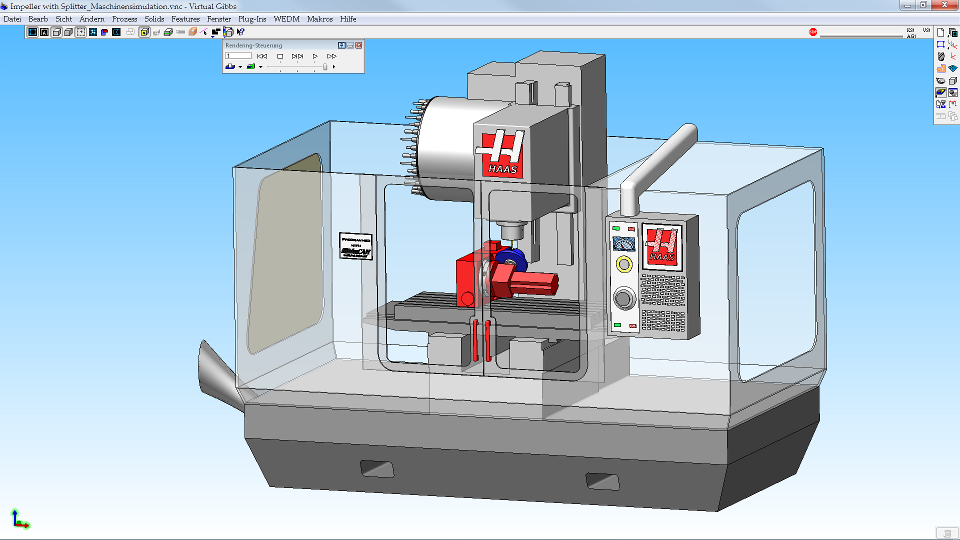Rewind the rendering to start
960x540 pixels.
pyautogui.click(x=262, y=56)
